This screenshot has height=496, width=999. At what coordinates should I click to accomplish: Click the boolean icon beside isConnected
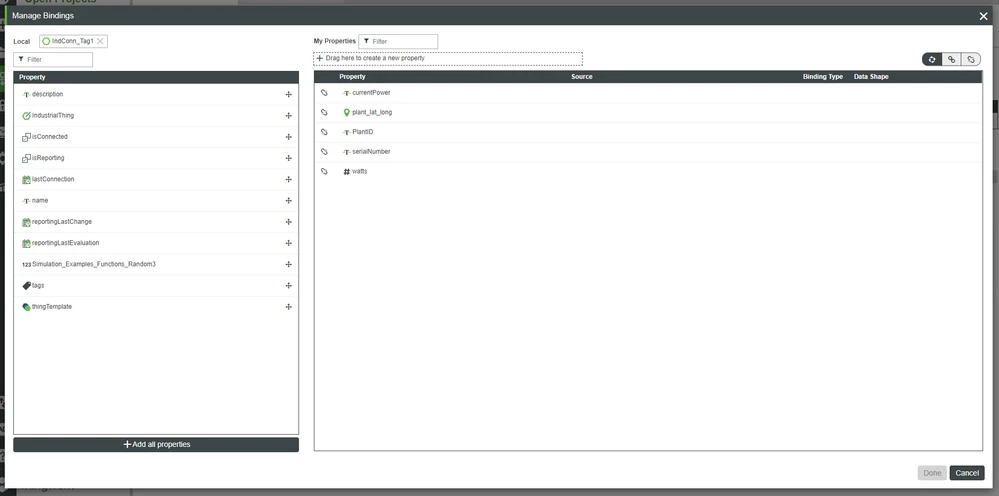point(26,138)
